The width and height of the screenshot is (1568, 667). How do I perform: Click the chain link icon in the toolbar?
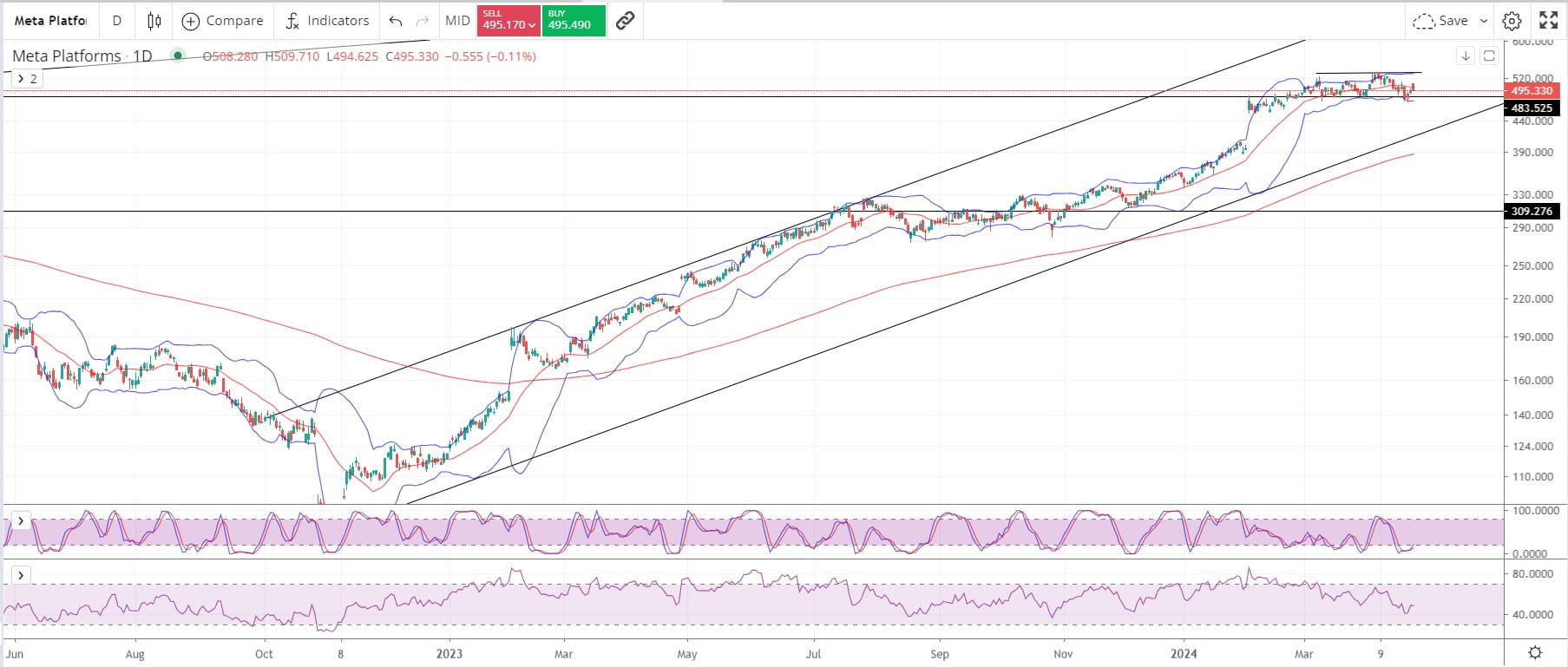(x=625, y=20)
